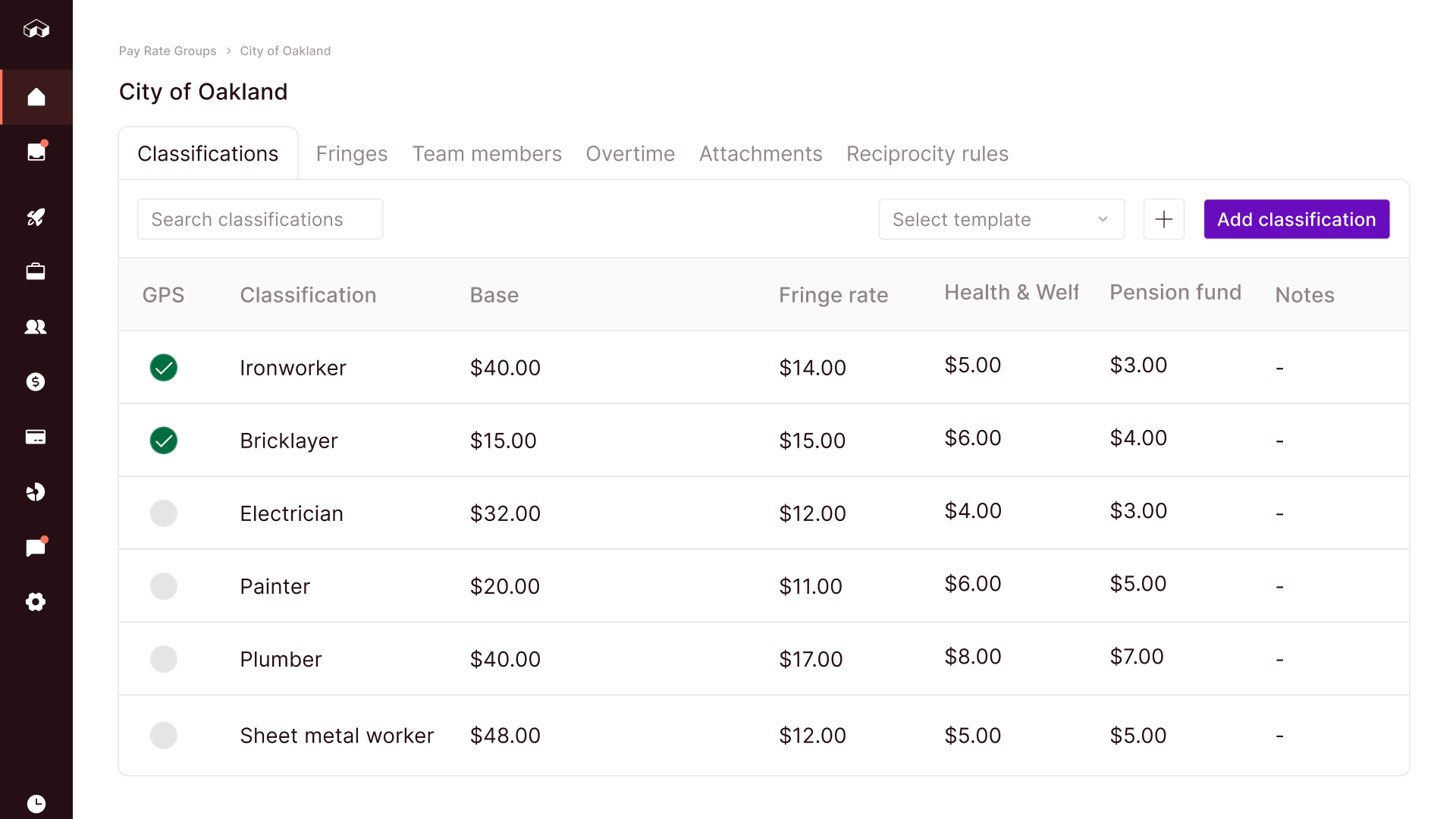Open the Reciprocity rules tab
Image resolution: width=1456 pixels, height=819 pixels.
pos(927,154)
